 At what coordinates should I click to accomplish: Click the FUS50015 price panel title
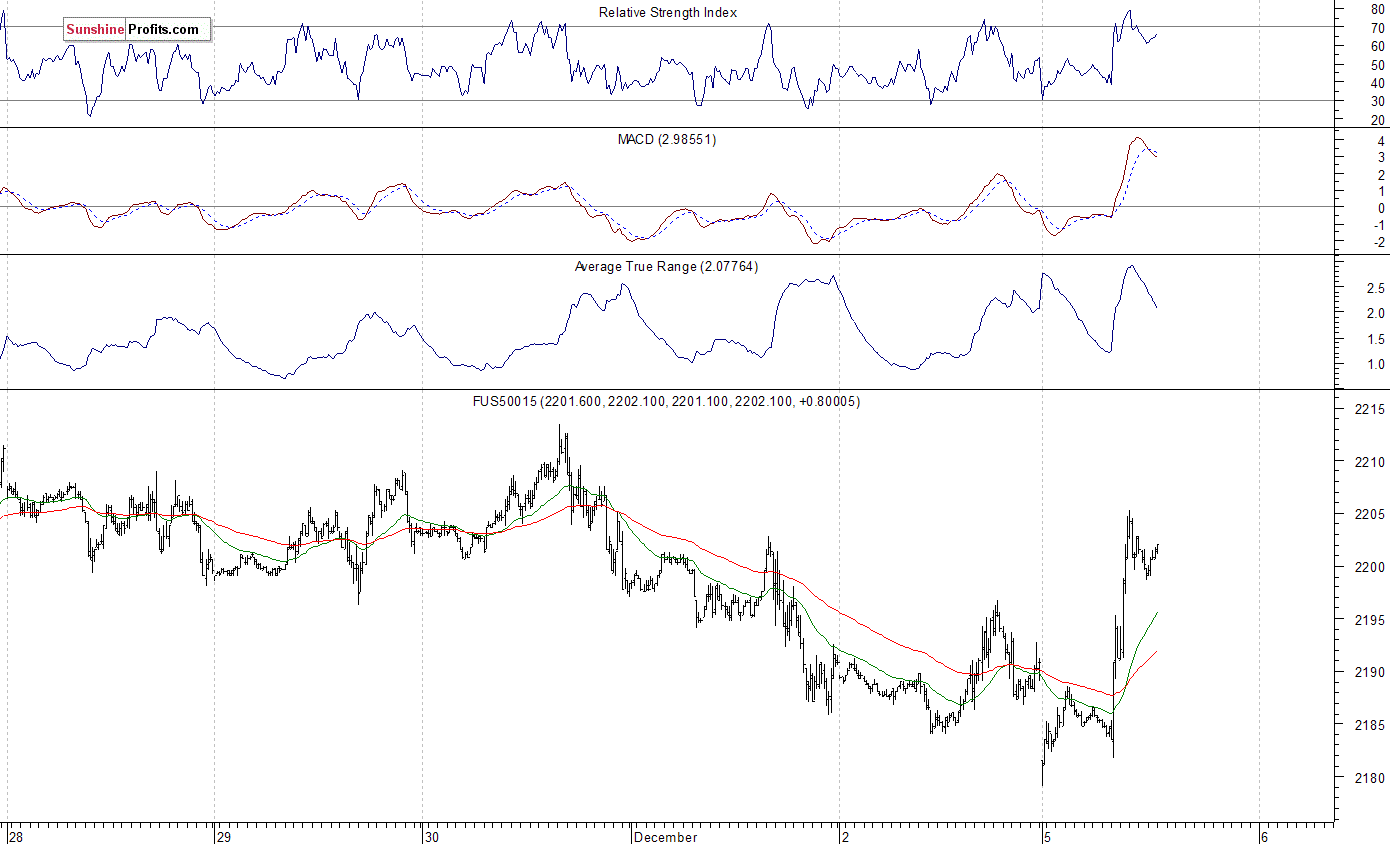pyautogui.click(x=667, y=401)
